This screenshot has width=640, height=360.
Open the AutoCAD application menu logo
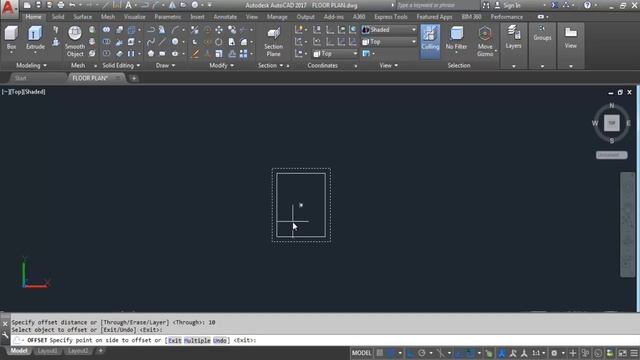(9, 8)
